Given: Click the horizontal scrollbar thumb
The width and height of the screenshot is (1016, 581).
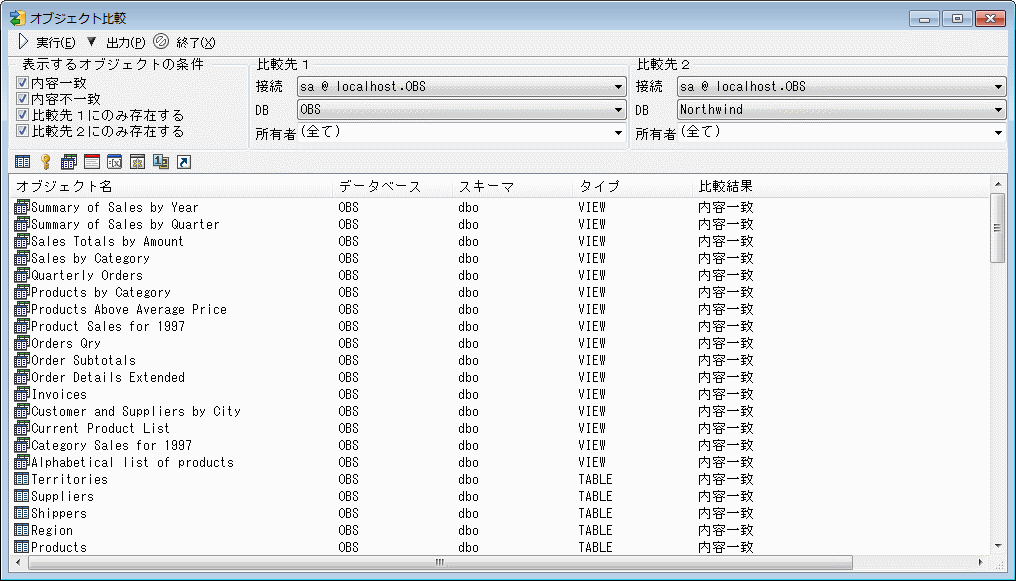Looking at the screenshot, I should pyautogui.click(x=439, y=563).
